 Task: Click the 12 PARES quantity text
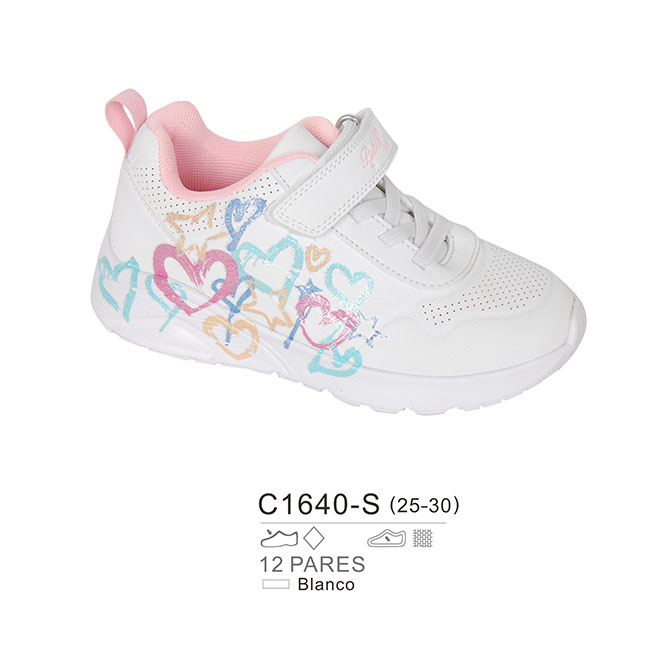[312, 564]
